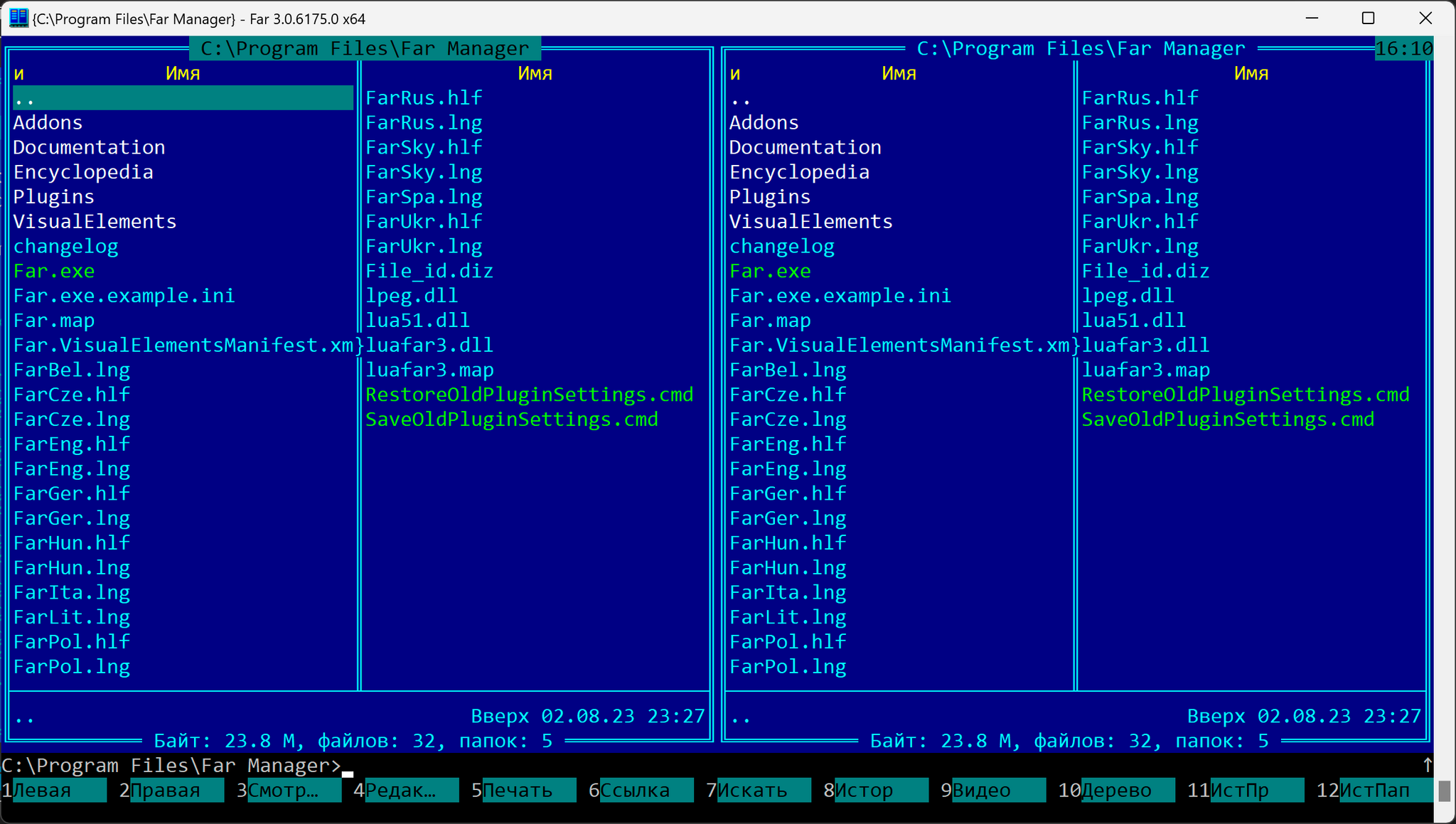Click the Far Manager title bar icon
1456x824 pixels.
pos(18,18)
